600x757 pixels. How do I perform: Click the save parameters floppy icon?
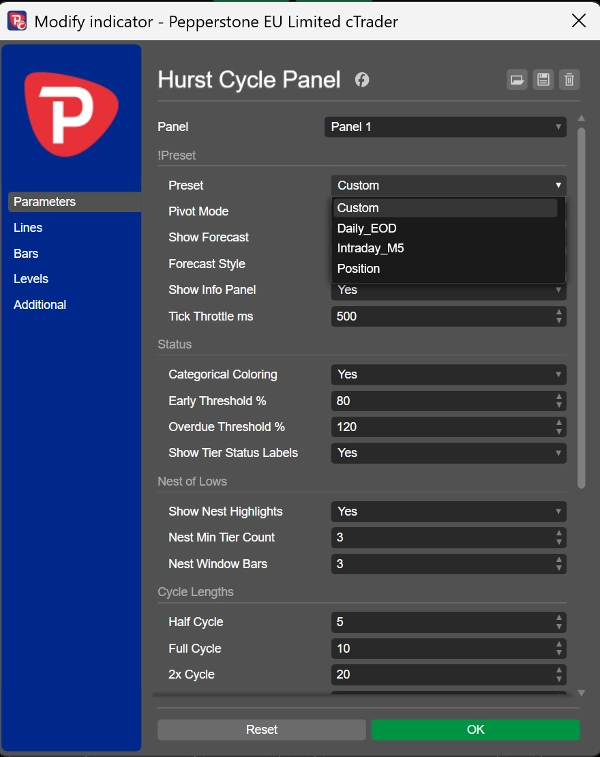click(x=543, y=80)
